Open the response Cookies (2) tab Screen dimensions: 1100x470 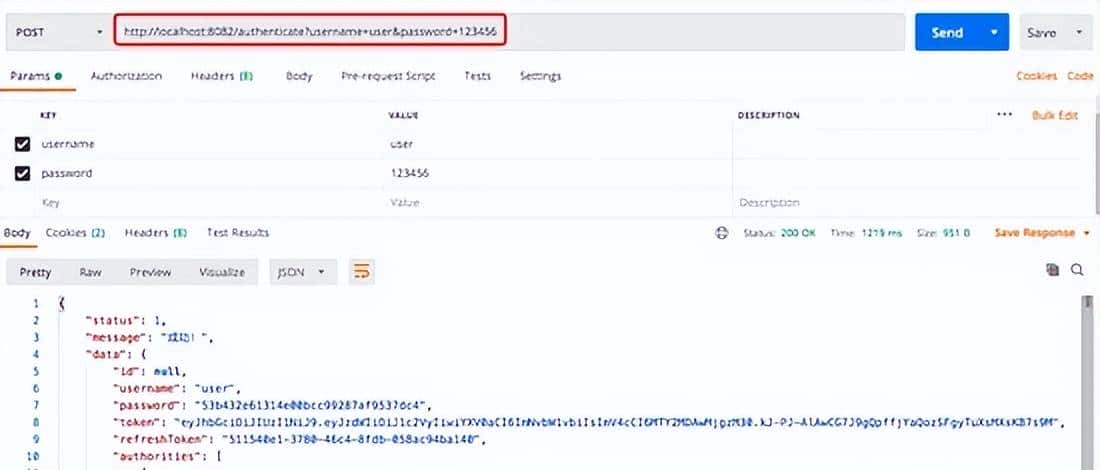point(75,232)
